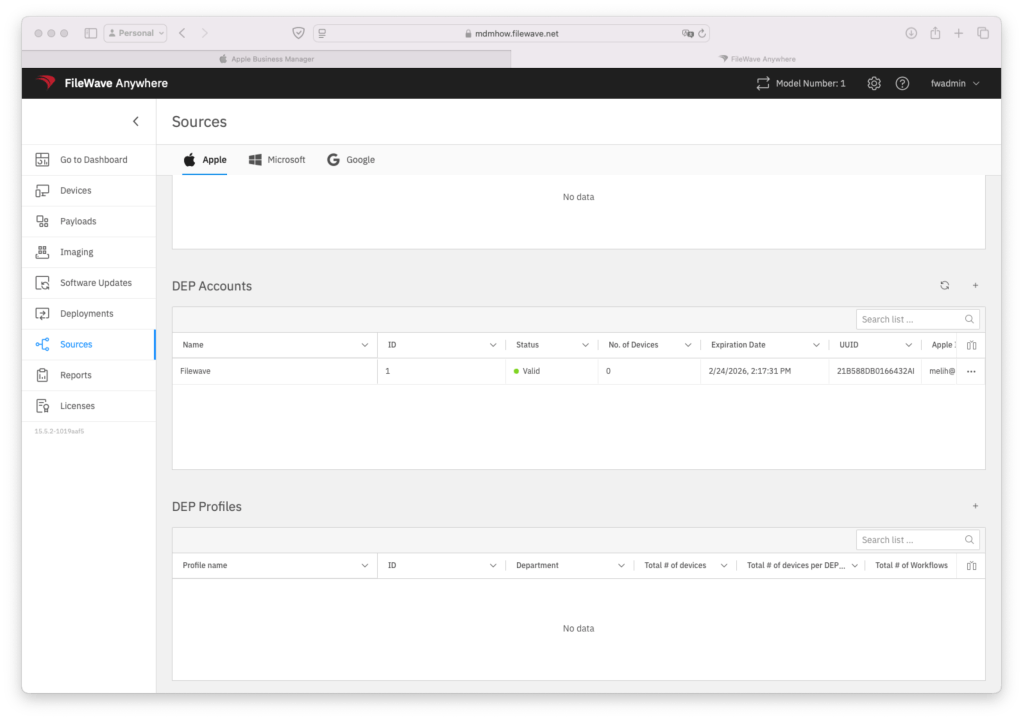
Task: Switch to the Microsoft sources tab
Action: [277, 160]
